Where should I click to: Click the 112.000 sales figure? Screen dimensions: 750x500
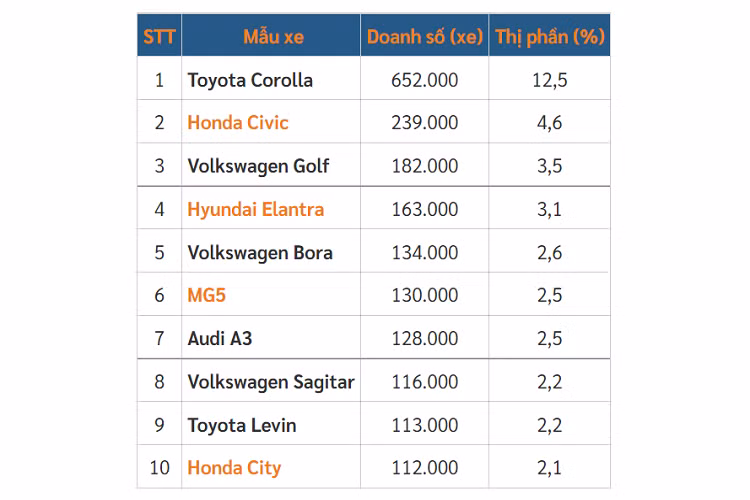point(425,468)
